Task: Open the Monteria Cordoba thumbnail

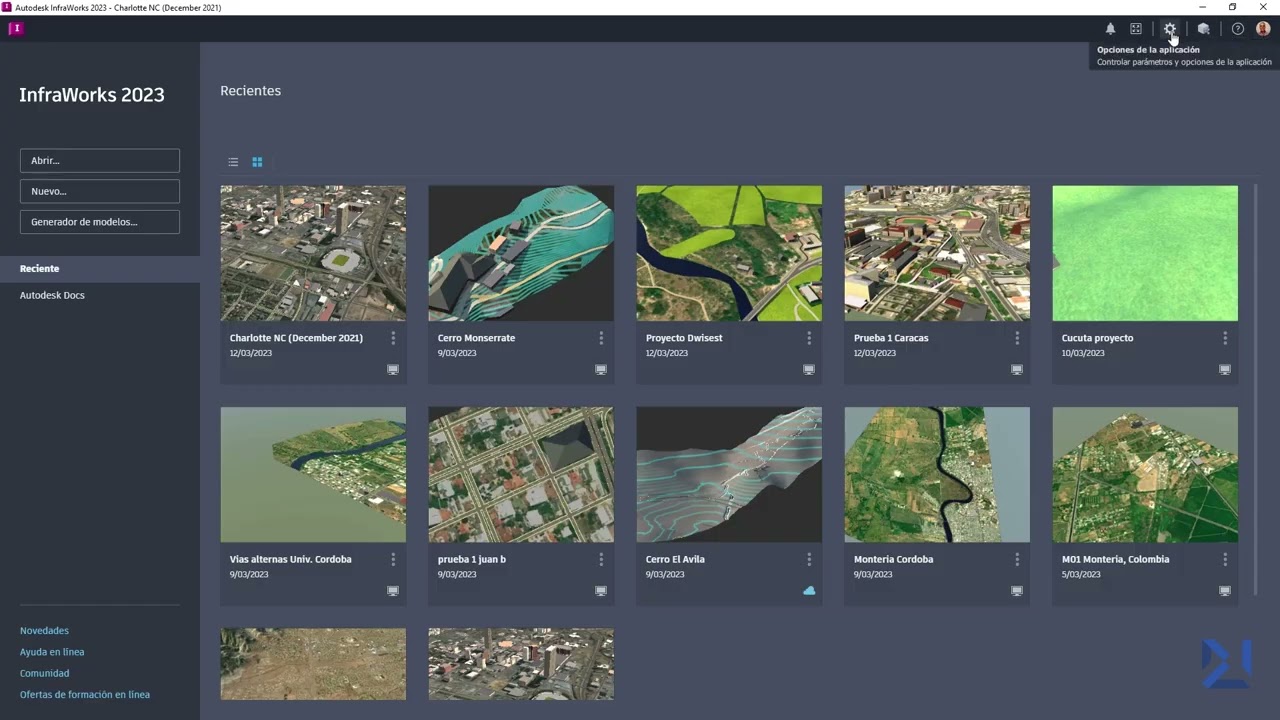Action: coord(937,475)
